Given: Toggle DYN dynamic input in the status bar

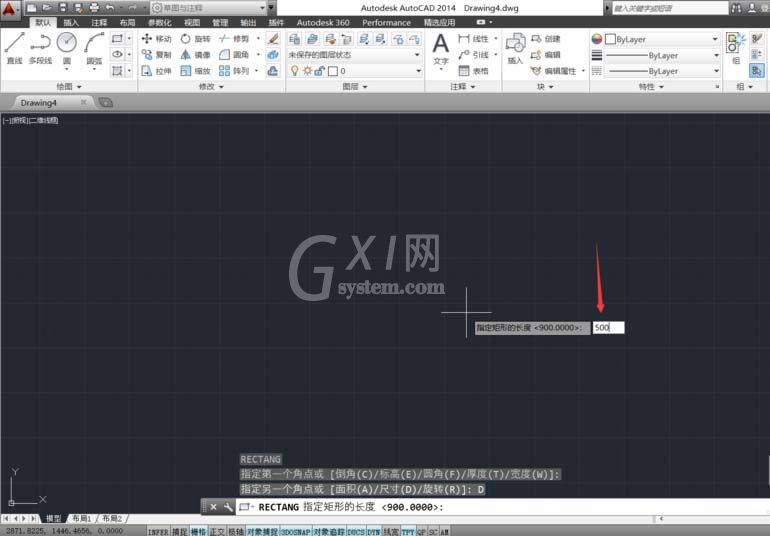Looking at the screenshot, I should [373, 532].
